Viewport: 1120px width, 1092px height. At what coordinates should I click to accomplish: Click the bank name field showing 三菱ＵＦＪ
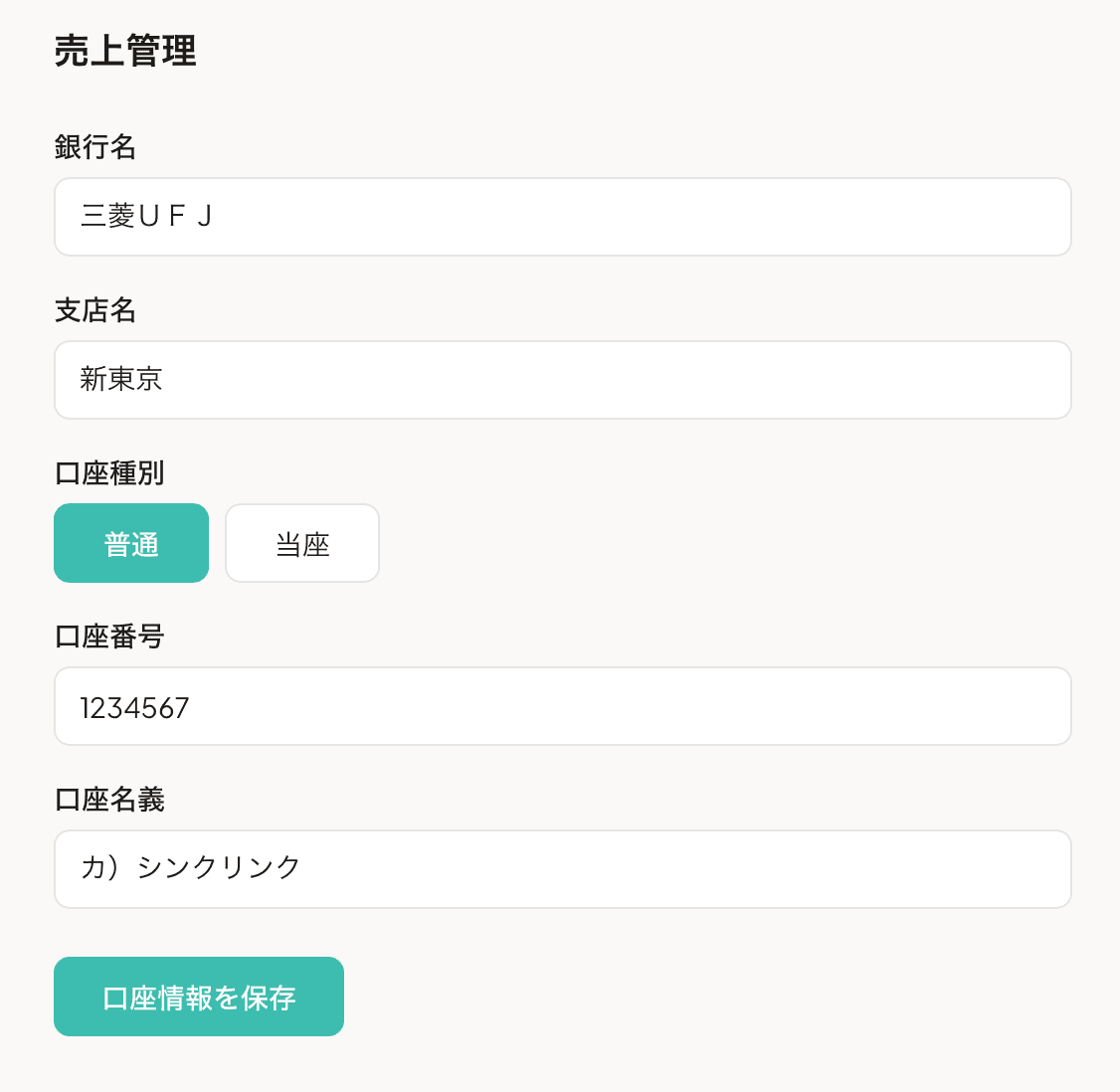click(562, 217)
